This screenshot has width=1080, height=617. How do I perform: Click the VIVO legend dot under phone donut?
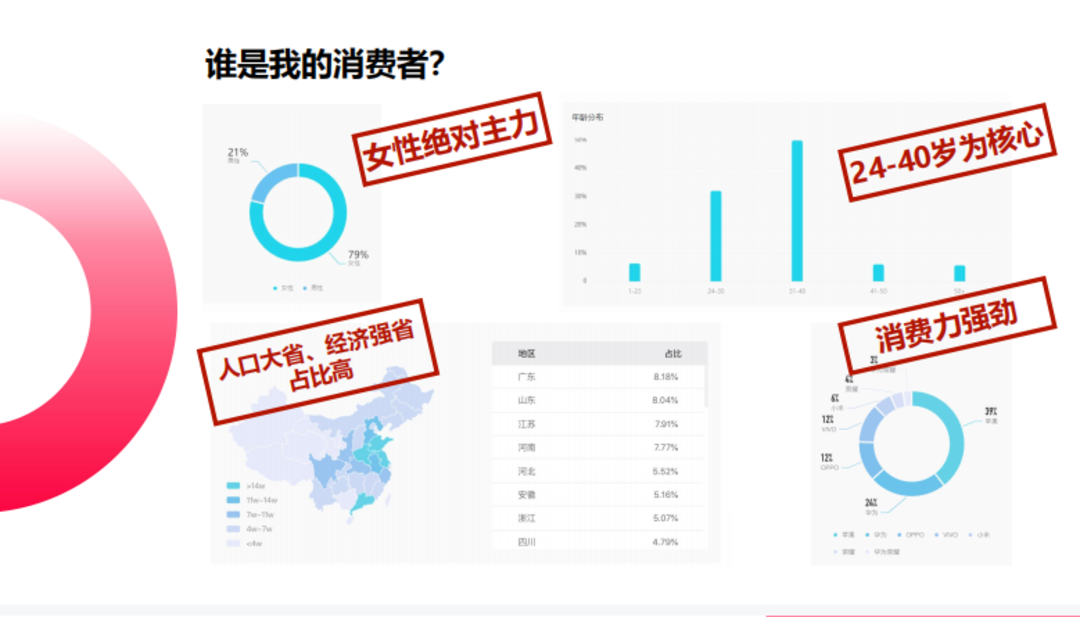[x=936, y=535]
